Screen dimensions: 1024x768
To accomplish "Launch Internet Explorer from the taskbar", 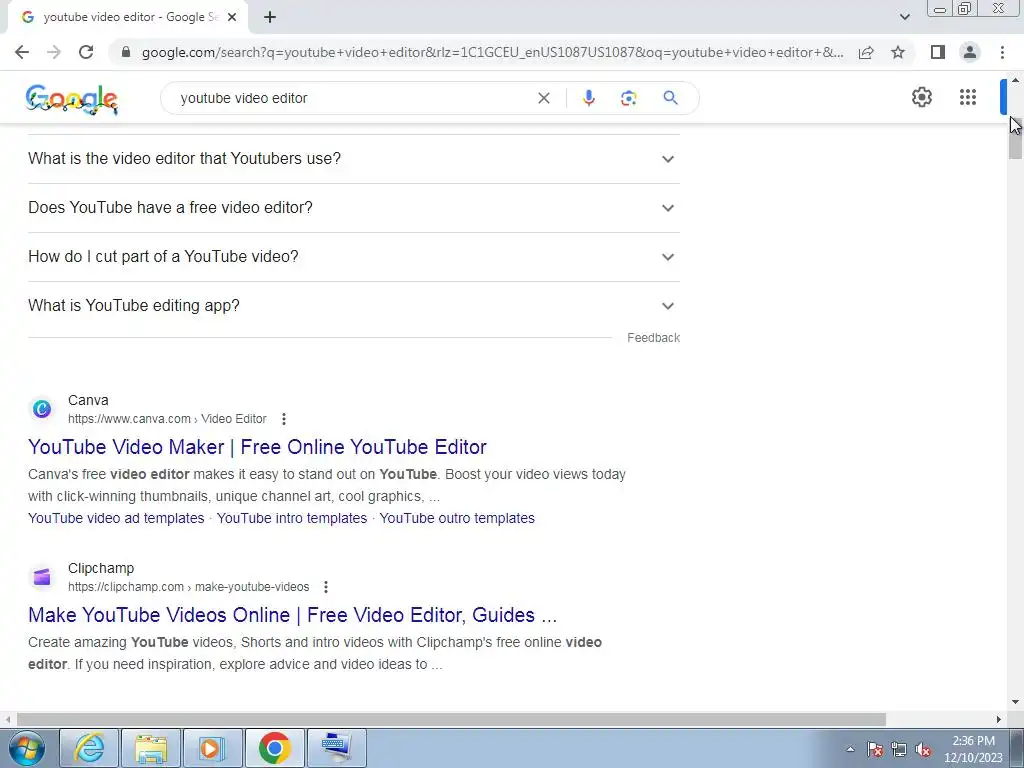I will click(89, 748).
